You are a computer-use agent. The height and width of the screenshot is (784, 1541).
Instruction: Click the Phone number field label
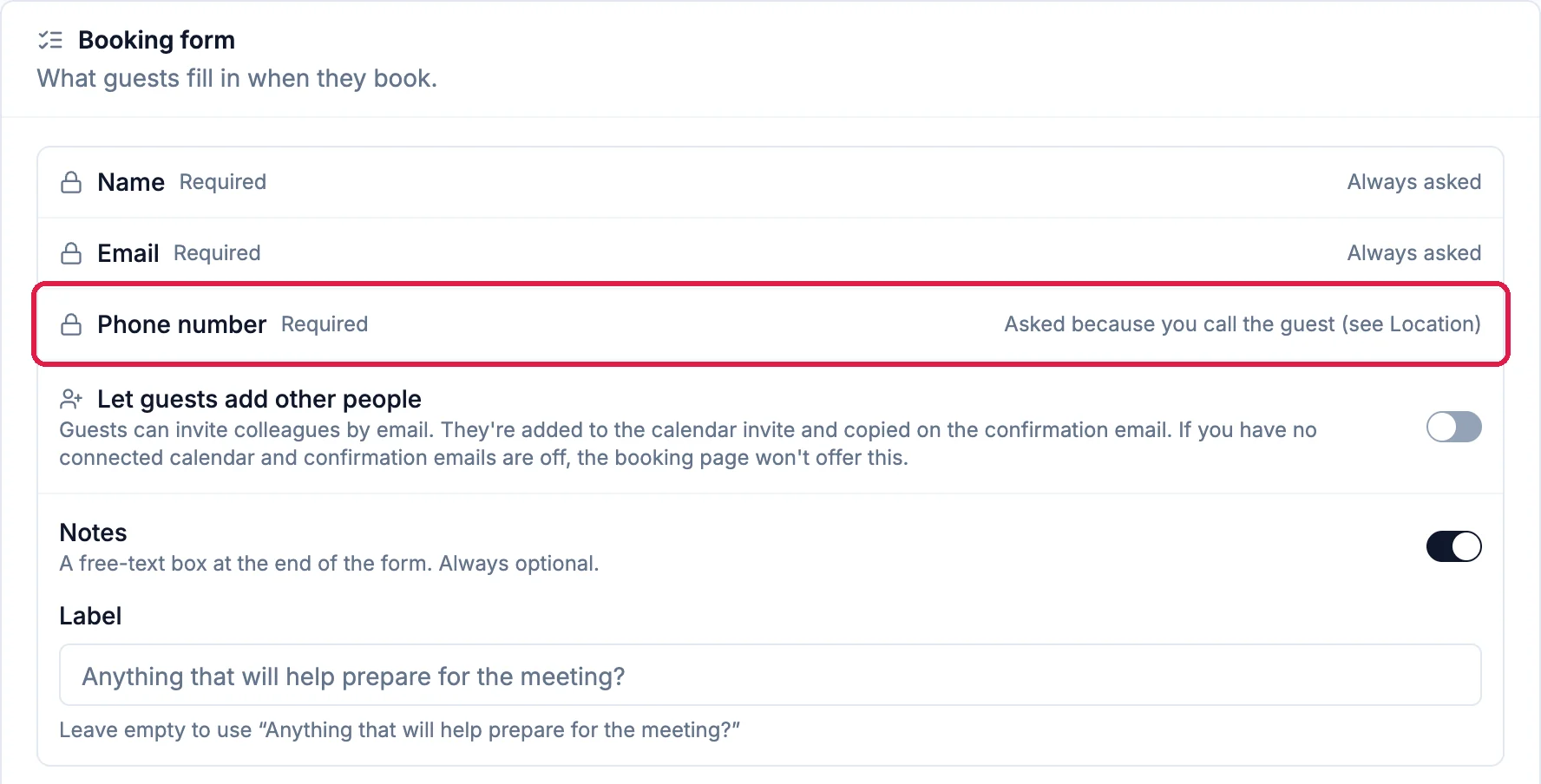[x=181, y=324]
